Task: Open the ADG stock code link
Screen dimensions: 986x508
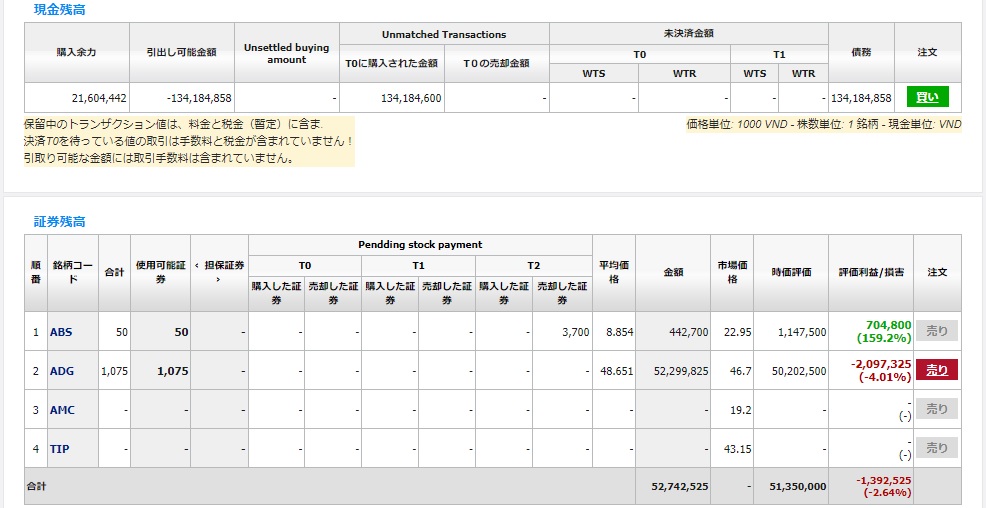Action: coord(62,371)
